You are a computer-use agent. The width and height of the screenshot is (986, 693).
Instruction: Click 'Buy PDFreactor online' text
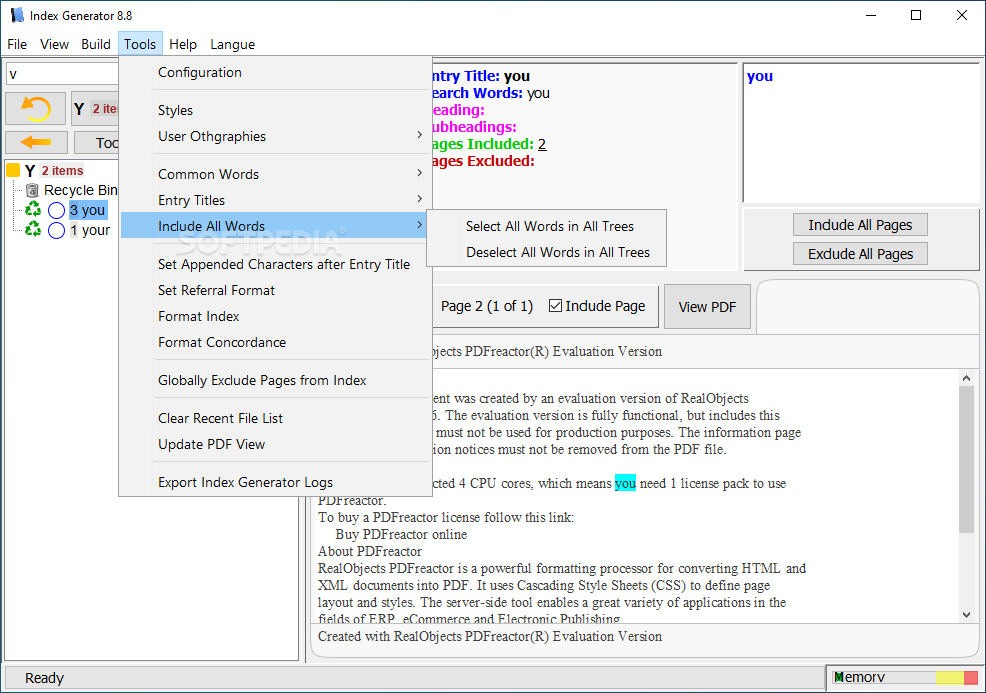401,535
